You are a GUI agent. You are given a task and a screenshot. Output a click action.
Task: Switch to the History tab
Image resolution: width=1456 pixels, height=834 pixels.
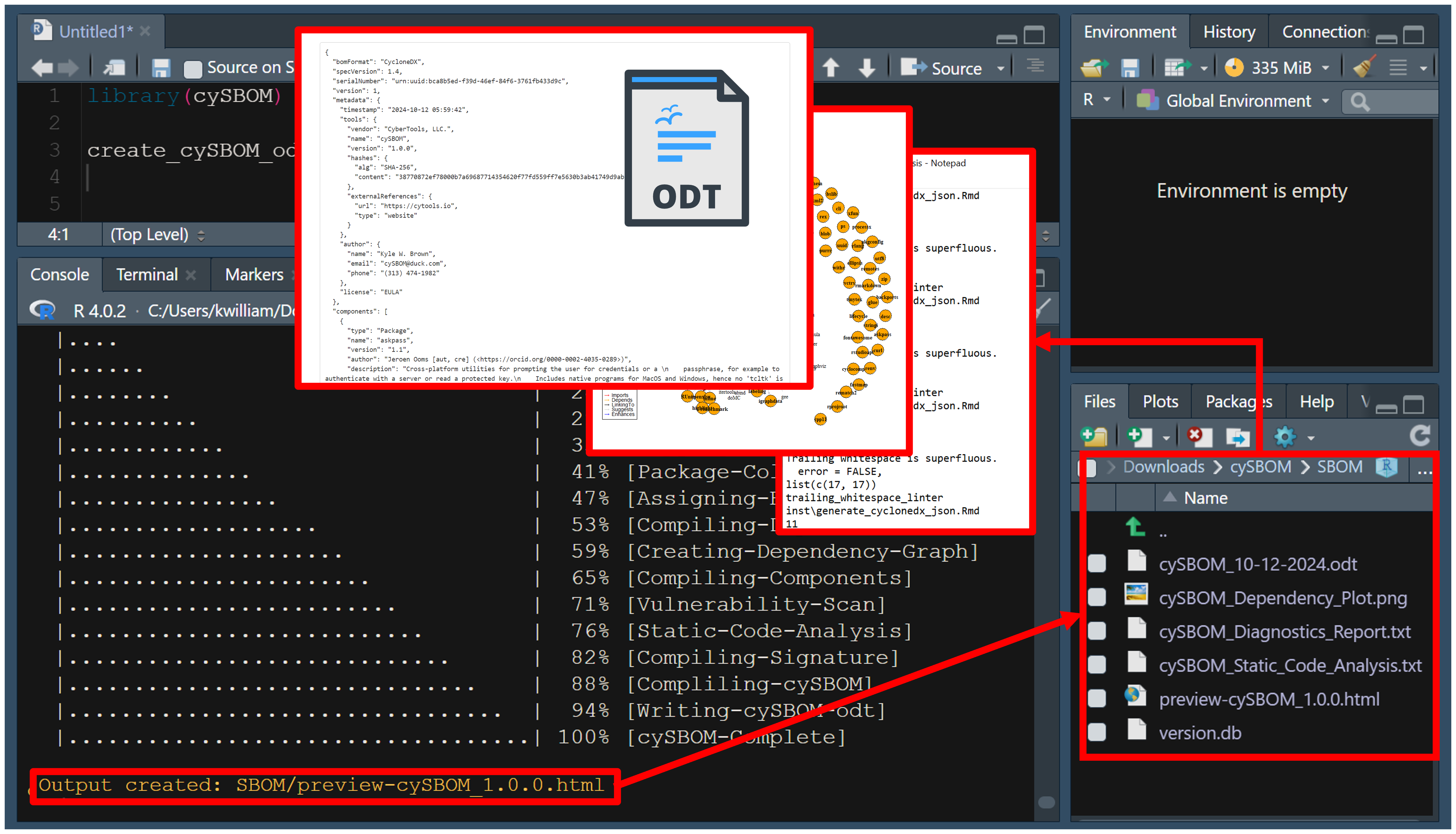(x=1229, y=32)
